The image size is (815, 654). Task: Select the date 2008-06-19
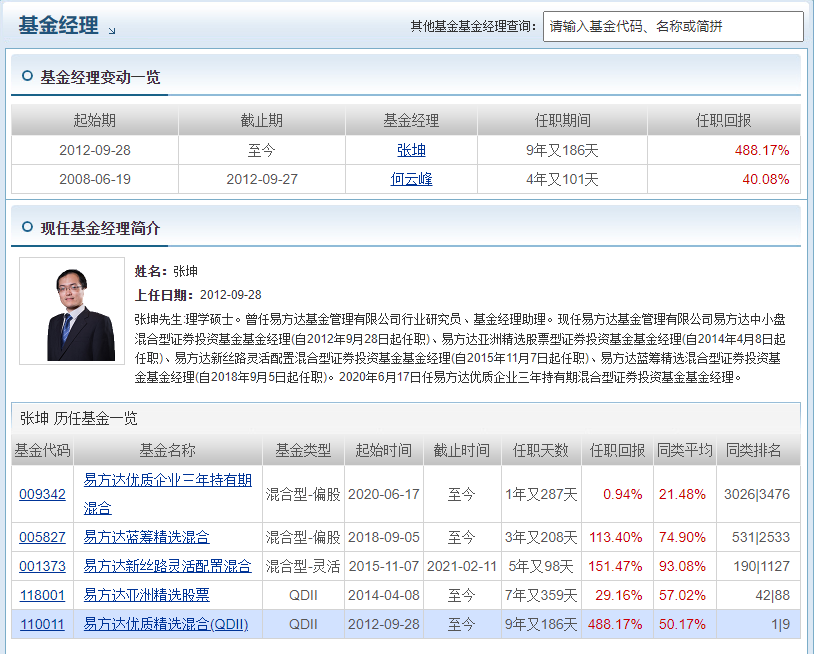coord(95,179)
